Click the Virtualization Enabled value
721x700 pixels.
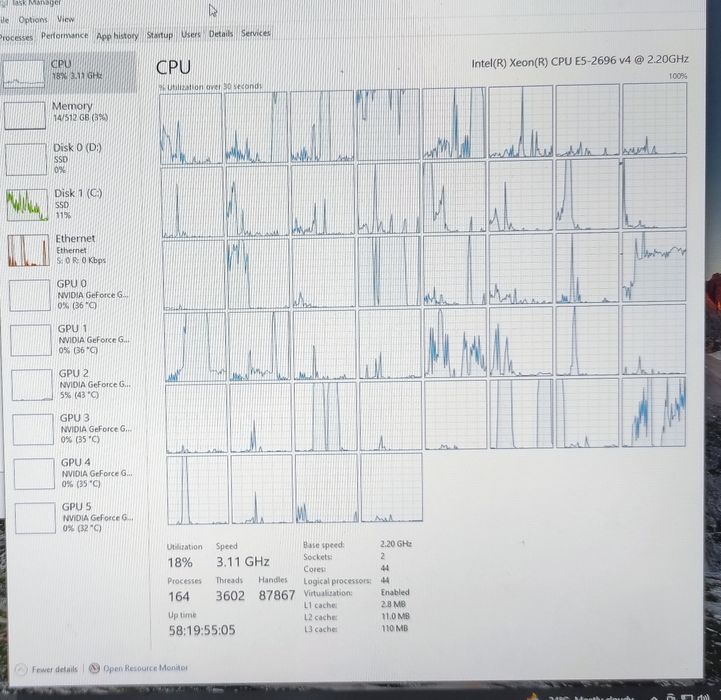click(x=395, y=592)
